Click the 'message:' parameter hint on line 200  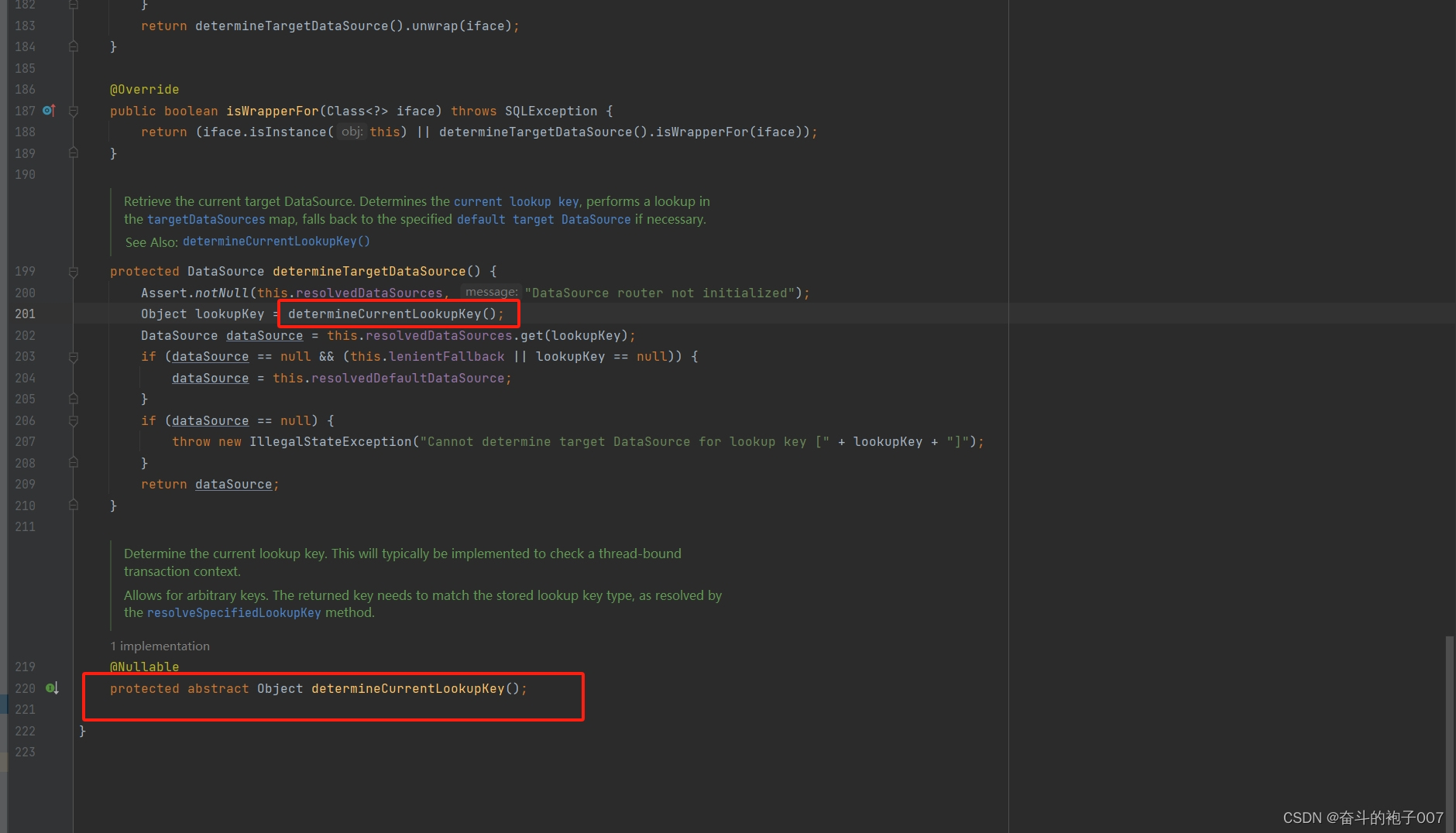[x=491, y=292]
